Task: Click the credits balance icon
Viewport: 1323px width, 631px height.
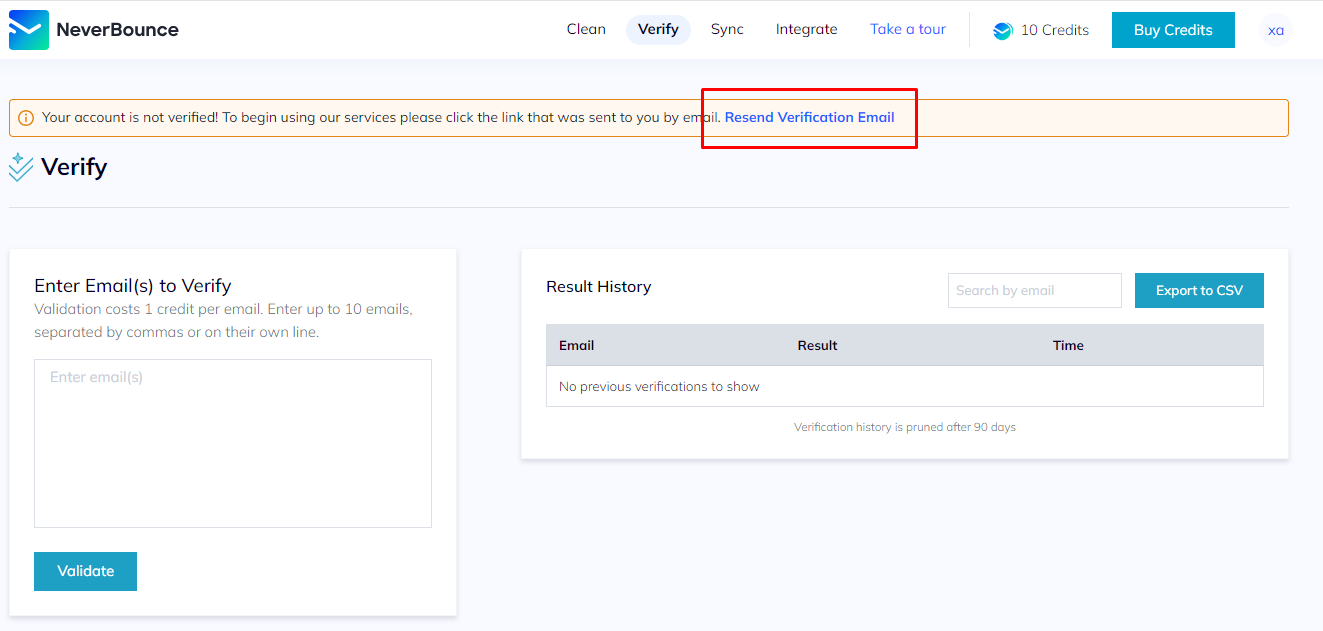Action: click(1002, 31)
